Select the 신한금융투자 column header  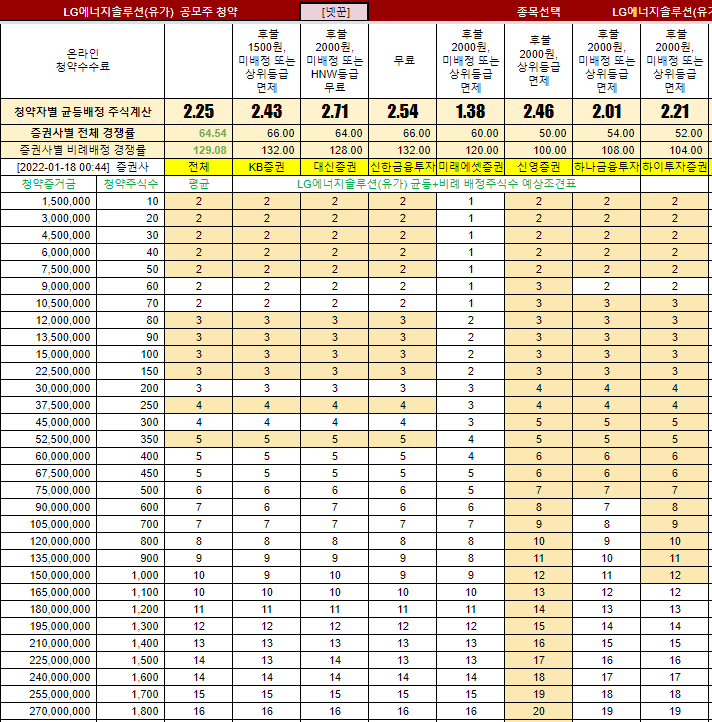tap(403, 167)
